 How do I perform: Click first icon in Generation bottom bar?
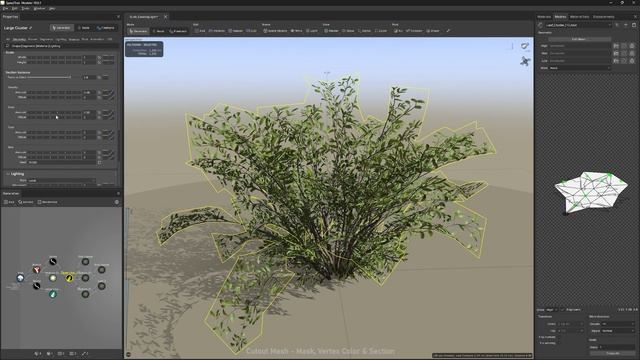(38, 354)
